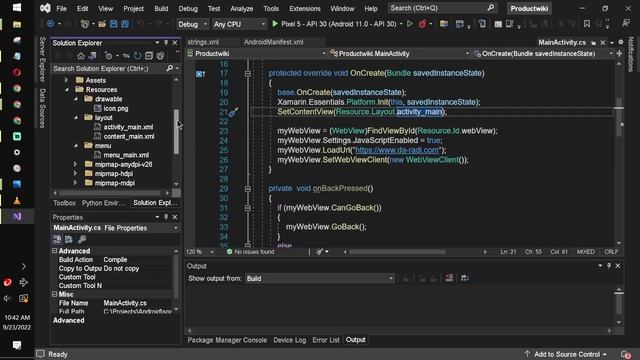640x360 pixels.
Task: Click VLC cone icon in taskbar
Action: 17,200
